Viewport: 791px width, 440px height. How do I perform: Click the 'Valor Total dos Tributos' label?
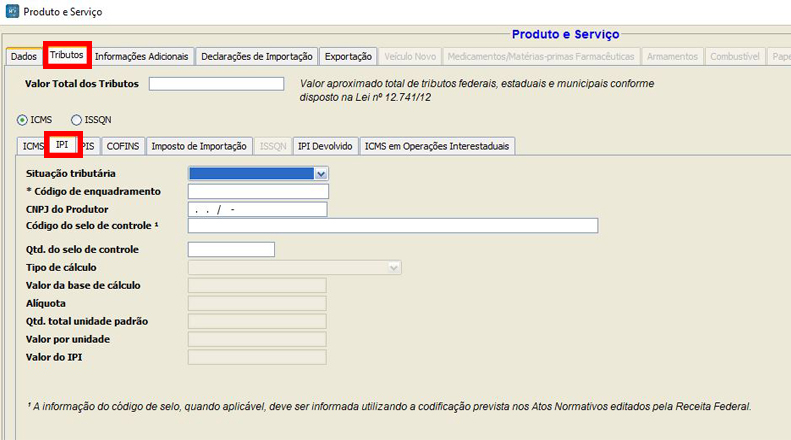[82, 84]
